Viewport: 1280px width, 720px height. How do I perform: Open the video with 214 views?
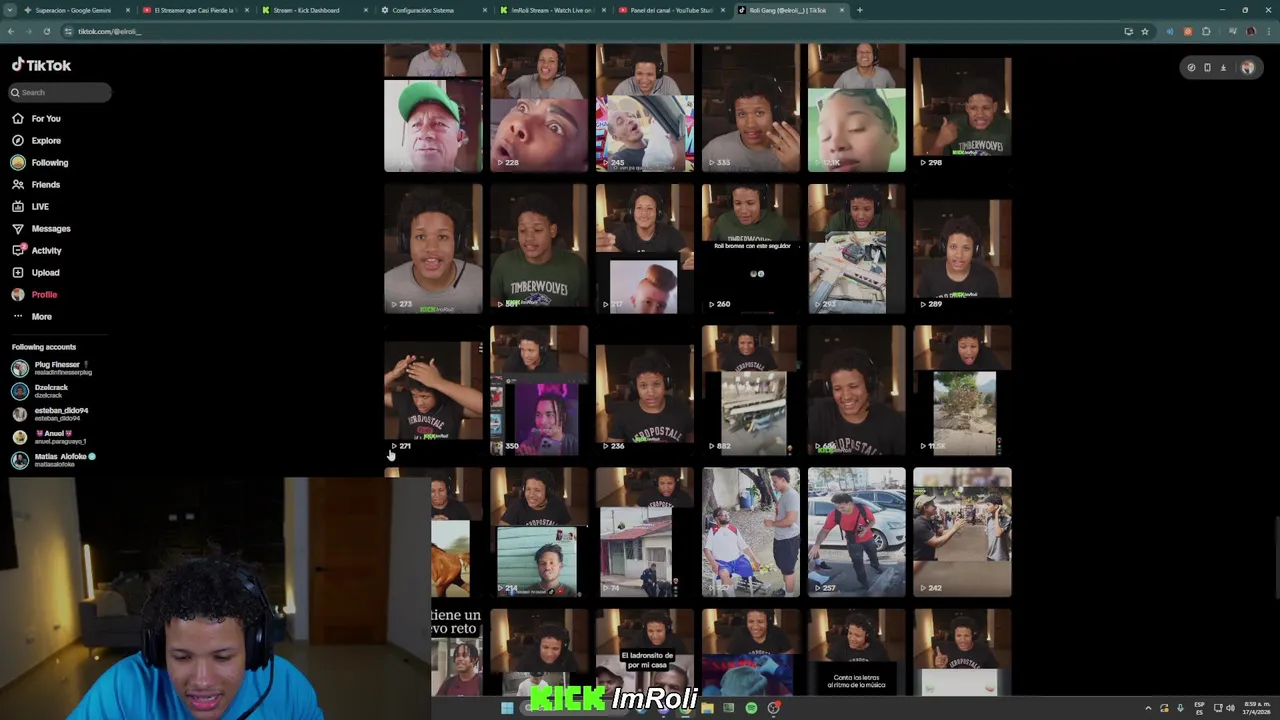[x=539, y=533]
